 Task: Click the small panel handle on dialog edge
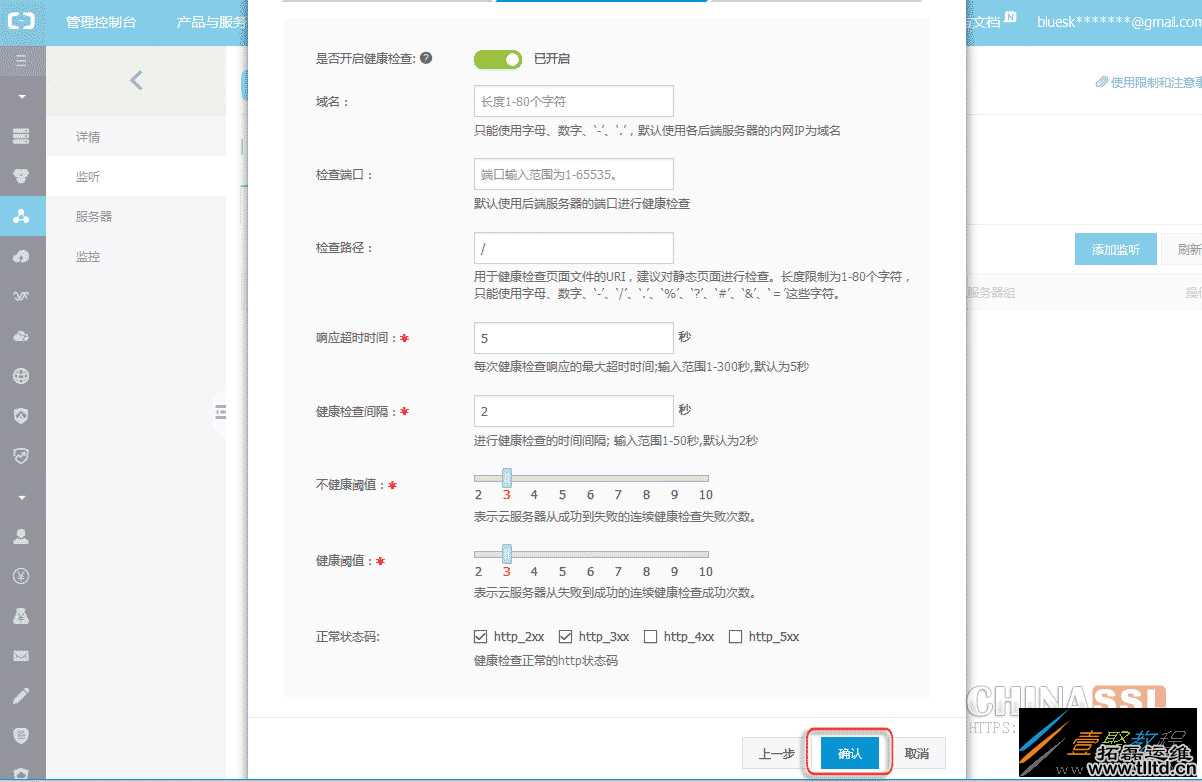coord(220,411)
